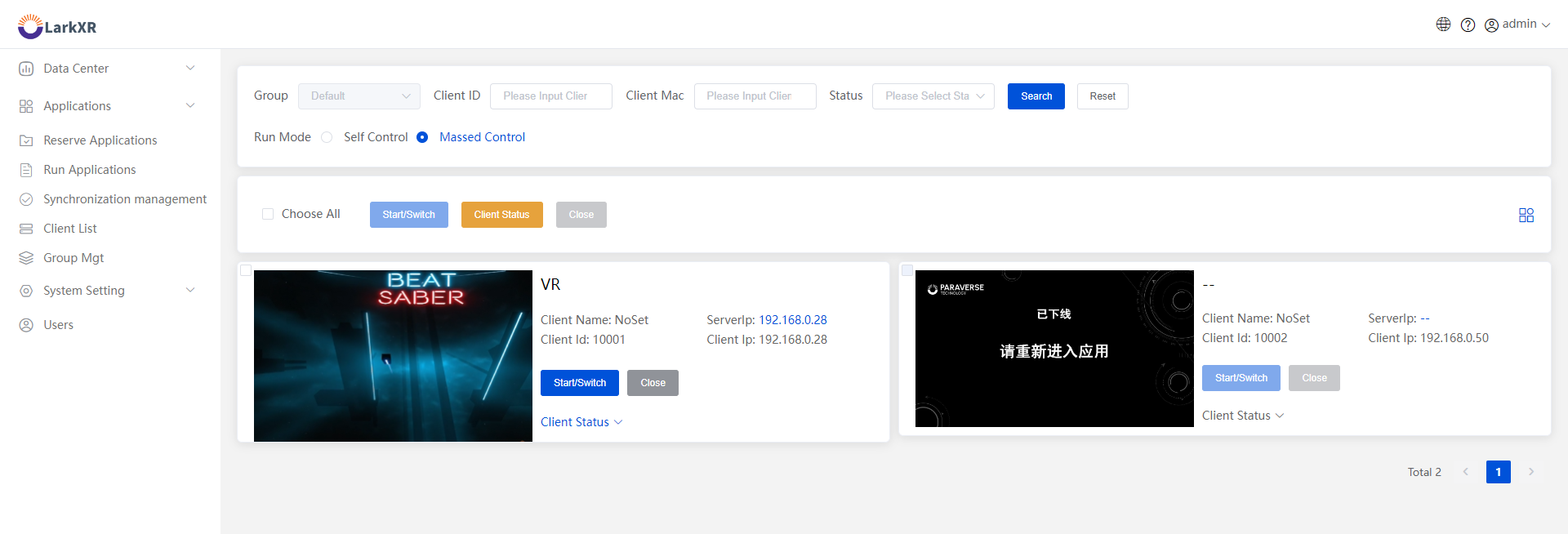Go to page 1 in pagination

1499,472
